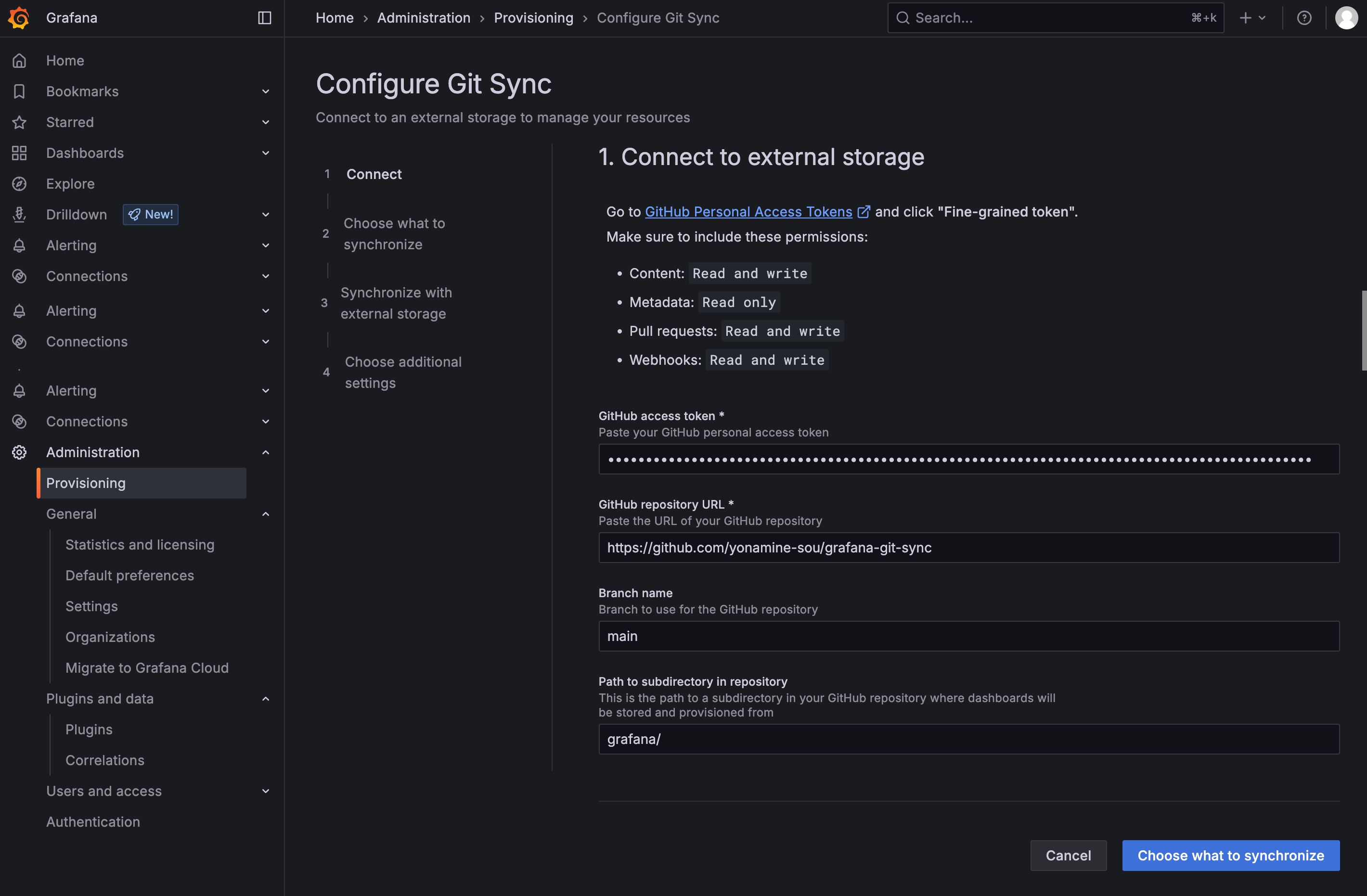Click the Drilldown icon in sidebar
Image resolution: width=1367 pixels, height=896 pixels.
click(20, 214)
